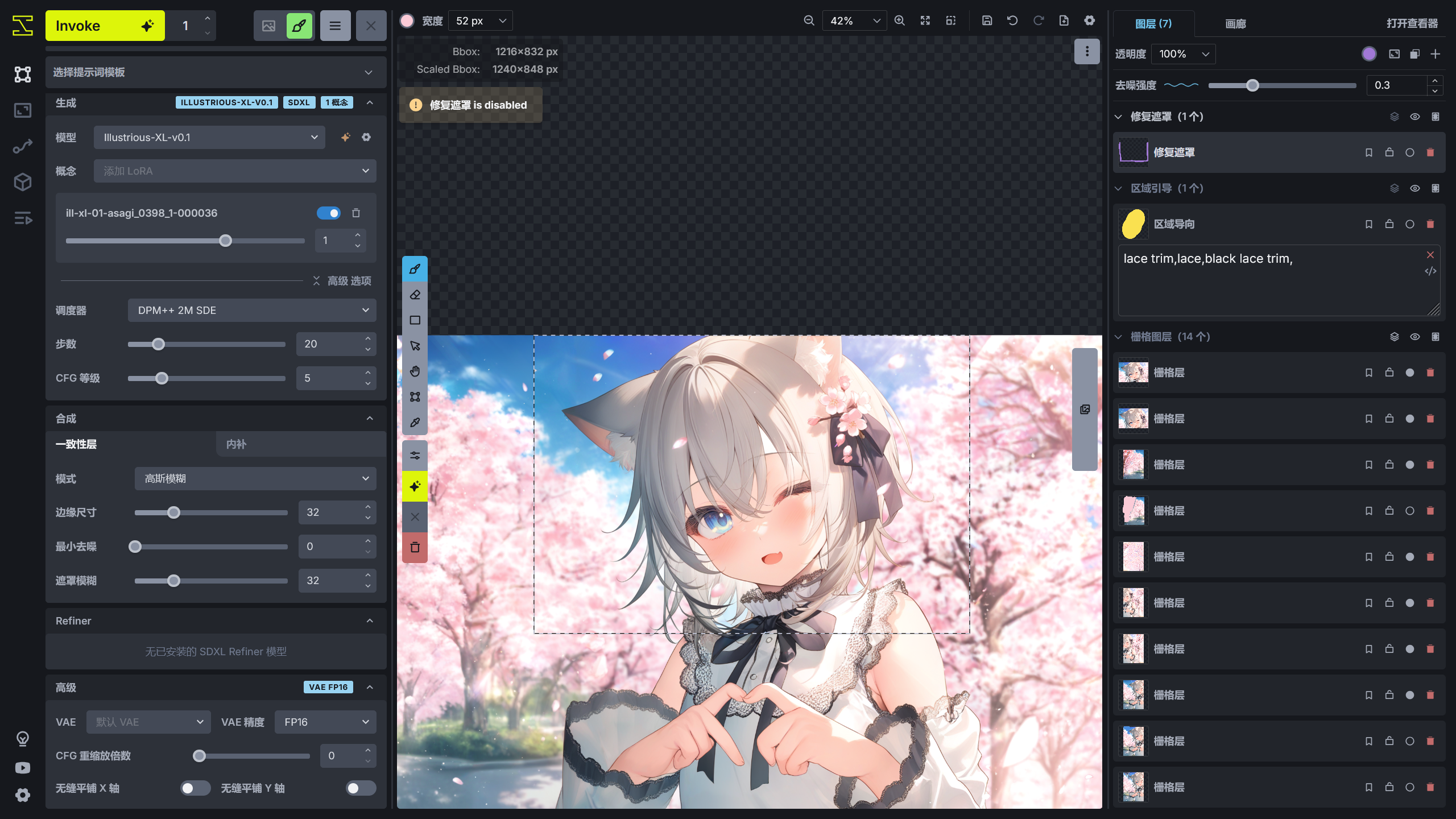Screen dimensions: 1456x819
Task: Switch to the 内补 tab
Action: [x=236, y=444]
